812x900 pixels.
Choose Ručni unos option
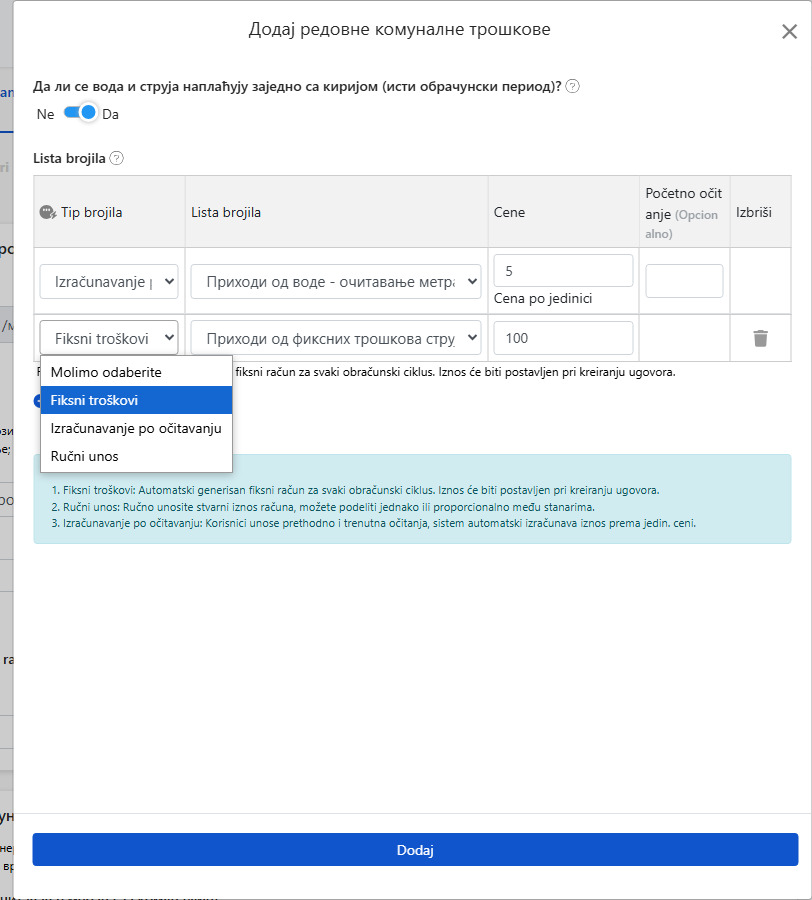point(137,456)
